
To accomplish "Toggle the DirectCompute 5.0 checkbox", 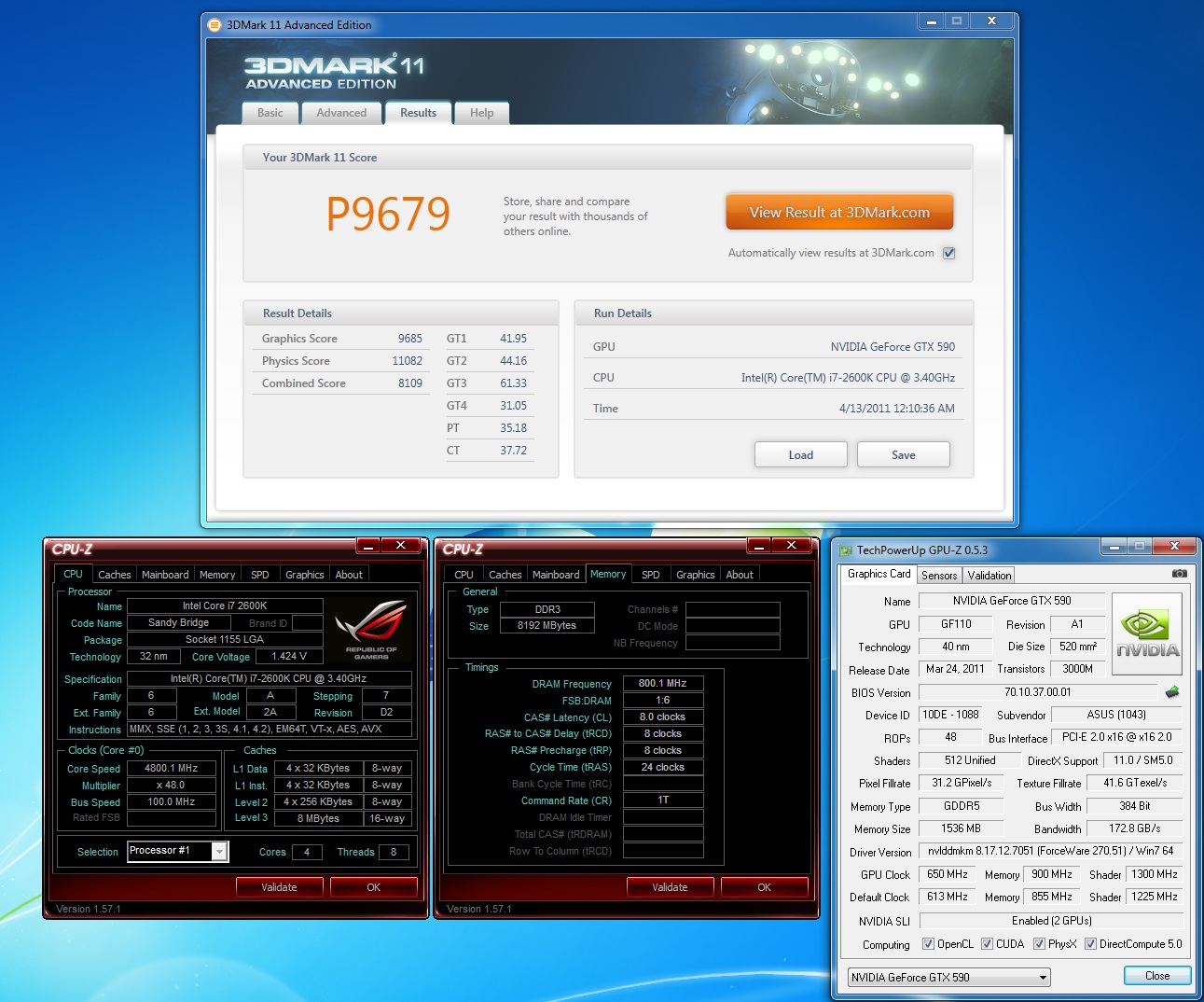I will pyautogui.click(x=1090, y=944).
